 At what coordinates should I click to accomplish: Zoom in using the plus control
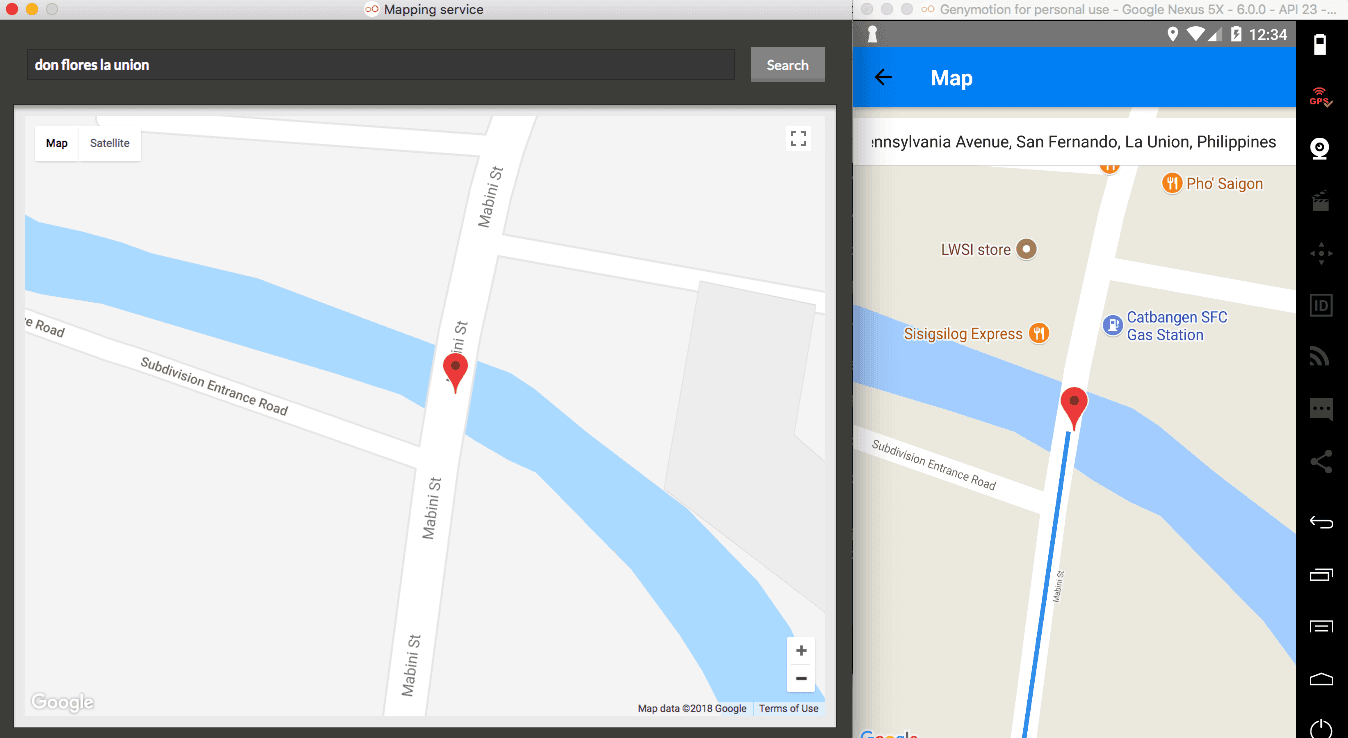[x=800, y=650]
